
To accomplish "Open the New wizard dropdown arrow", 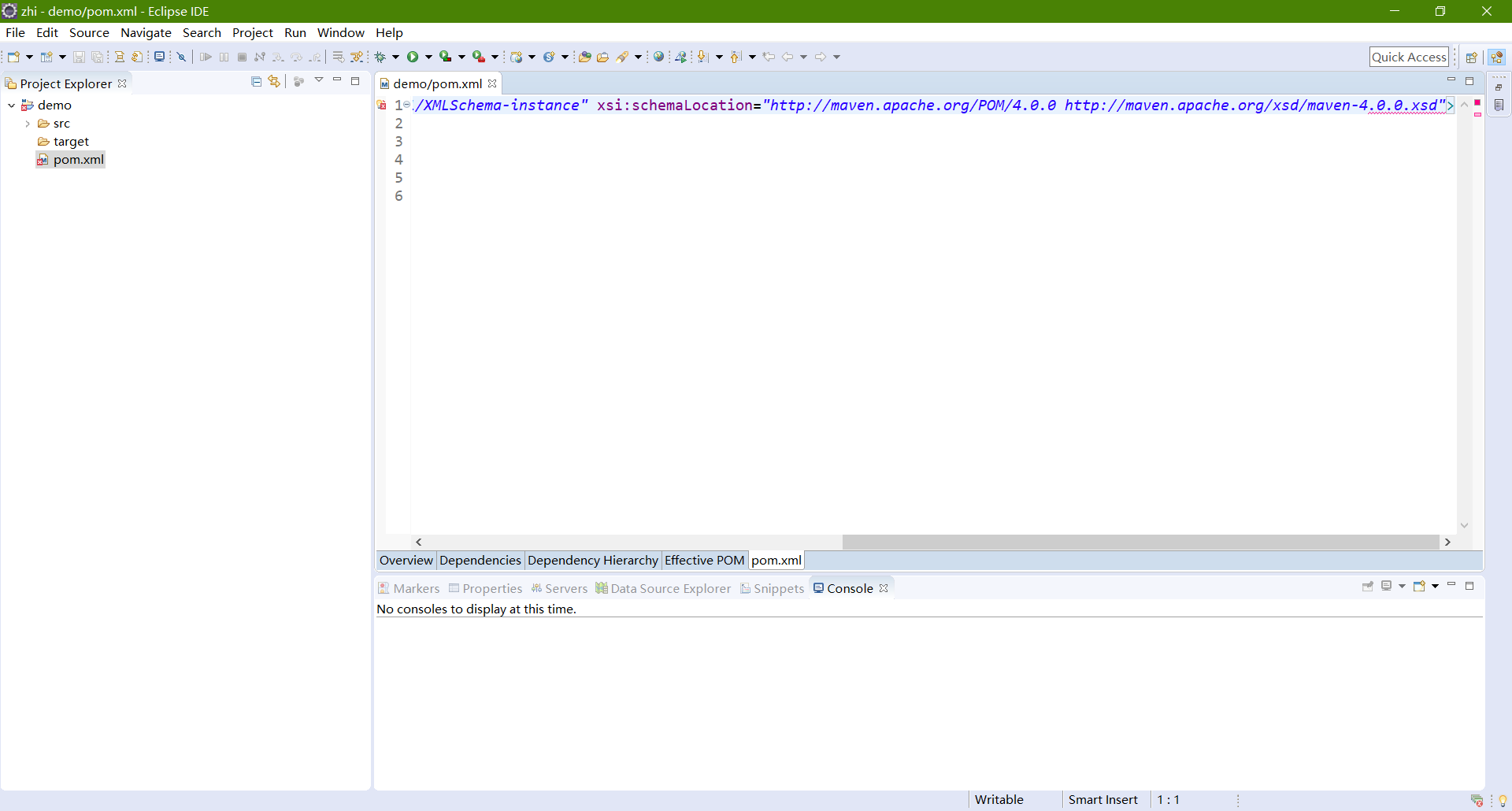I will coord(30,57).
